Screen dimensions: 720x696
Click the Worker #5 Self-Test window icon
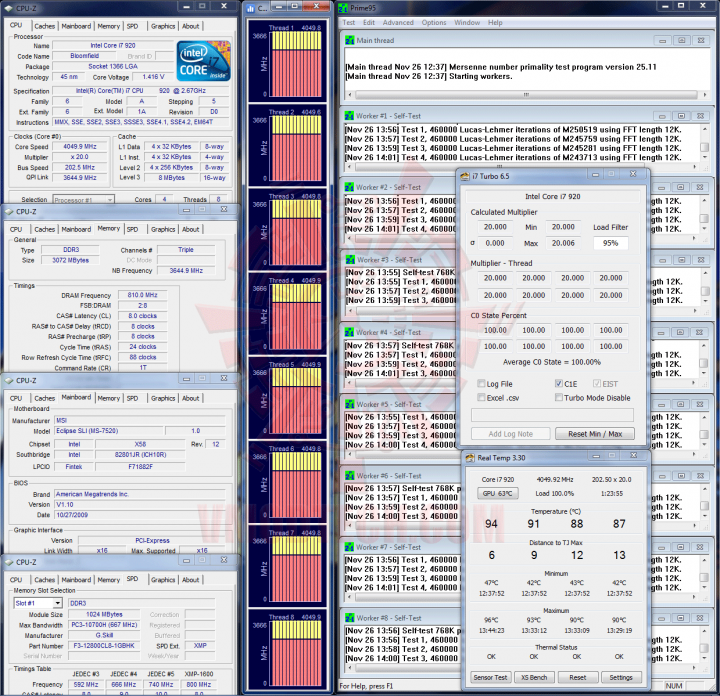click(x=349, y=404)
